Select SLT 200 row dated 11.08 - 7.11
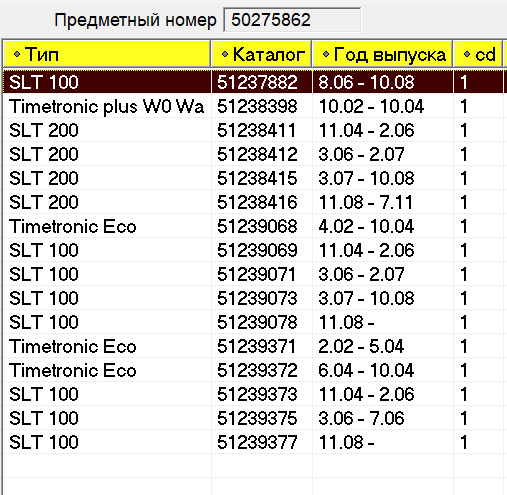 [x=253, y=202]
